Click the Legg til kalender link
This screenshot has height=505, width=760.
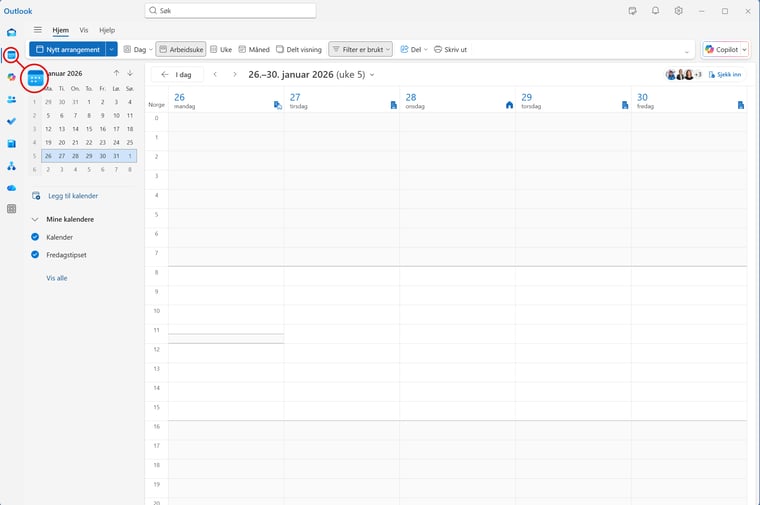click(73, 196)
